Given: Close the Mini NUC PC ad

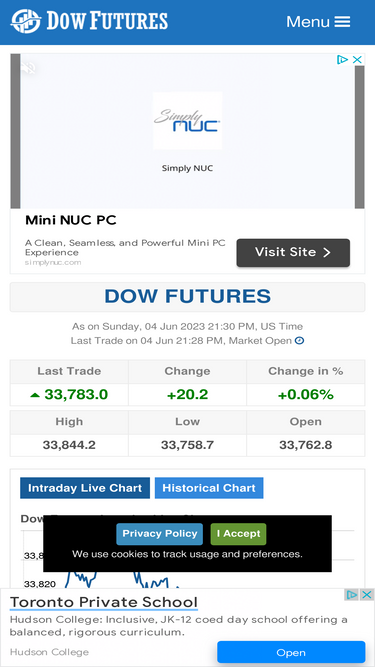Looking at the screenshot, I should click(358, 60).
